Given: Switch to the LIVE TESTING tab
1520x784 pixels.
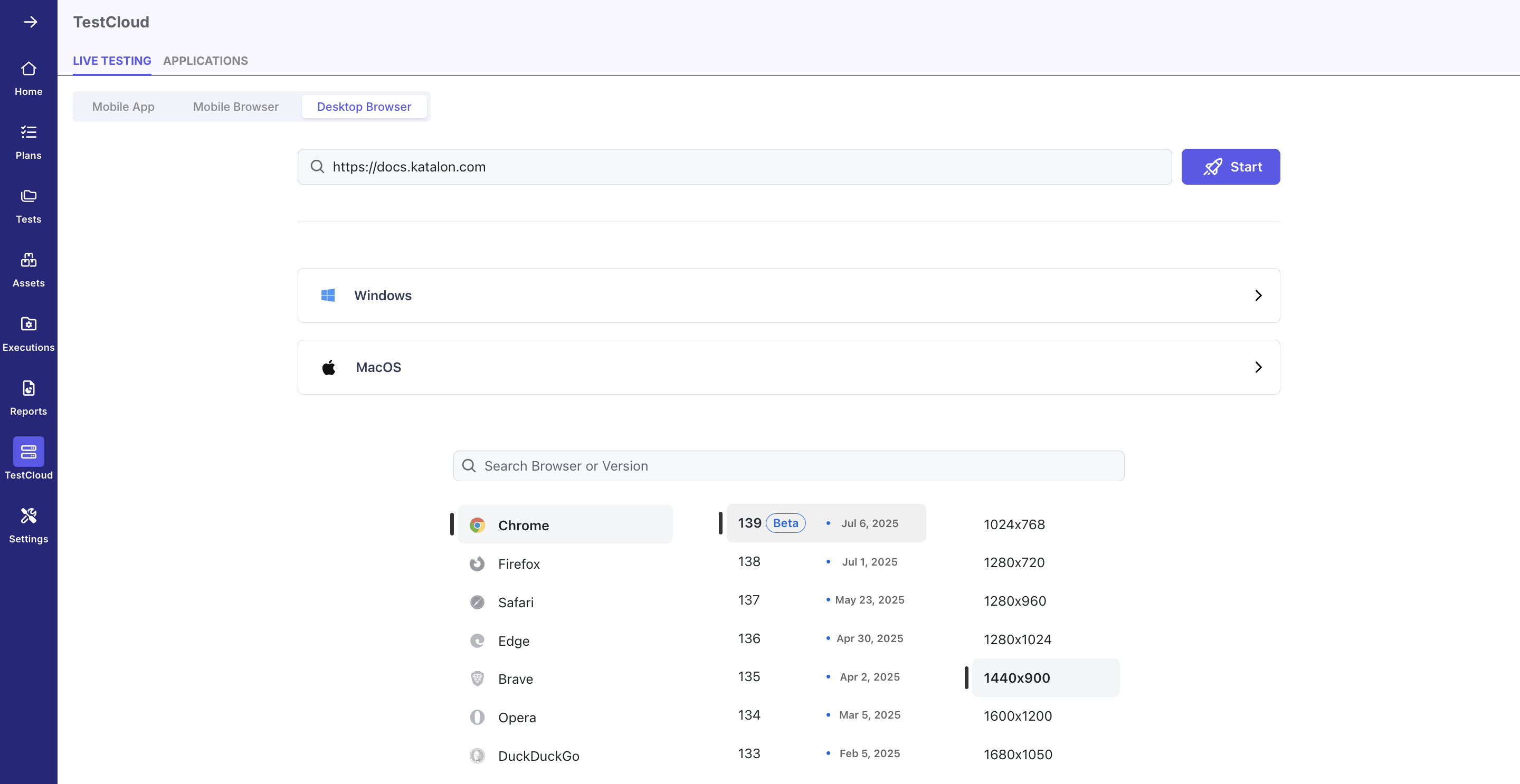Looking at the screenshot, I should pos(112,61).
